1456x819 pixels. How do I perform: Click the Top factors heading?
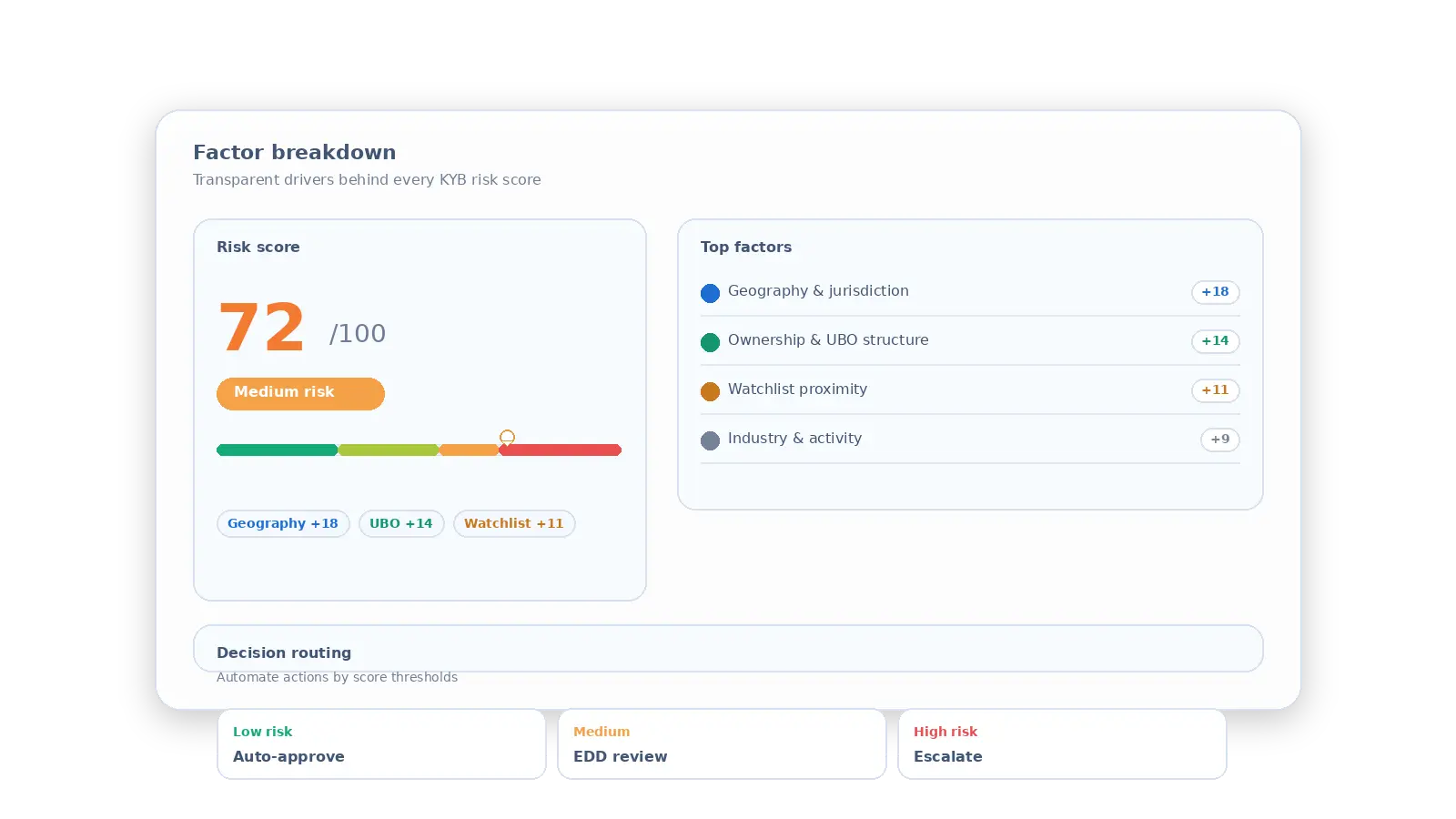tap(746, 247)
